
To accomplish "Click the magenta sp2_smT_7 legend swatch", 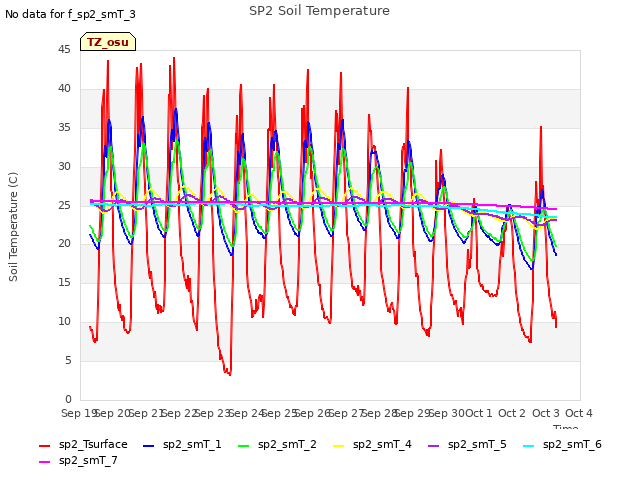I will point(44,462).
